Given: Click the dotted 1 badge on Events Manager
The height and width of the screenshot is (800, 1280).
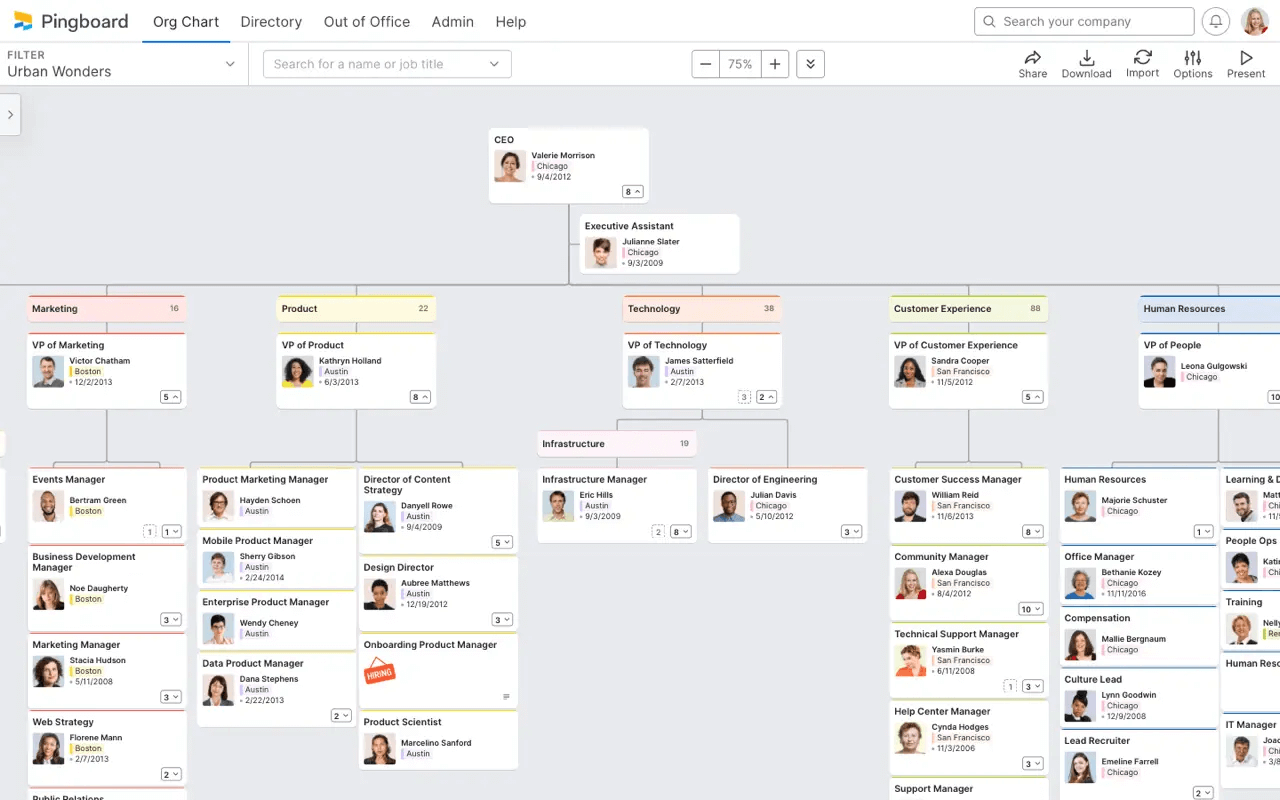Looking at the screenshot, I should [x=150, y=531].
